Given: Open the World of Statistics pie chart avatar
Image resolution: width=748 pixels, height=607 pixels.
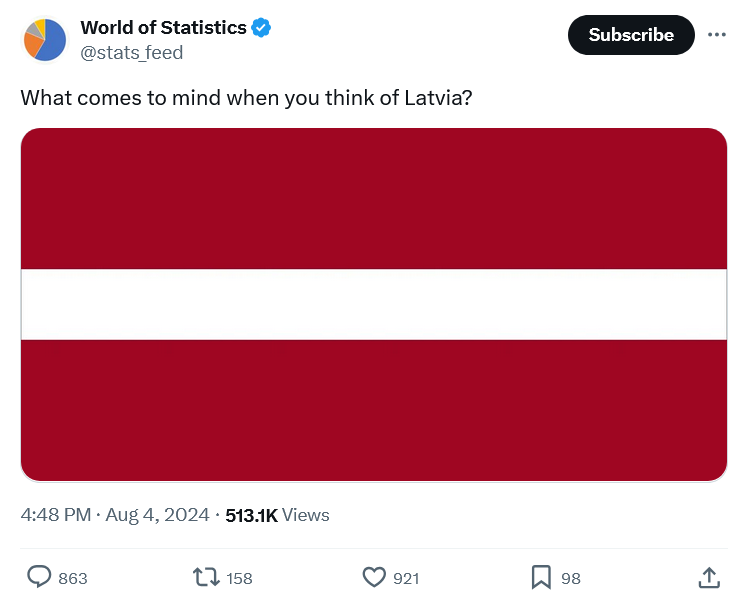Looking at the screenshot, I should (45, 40).
